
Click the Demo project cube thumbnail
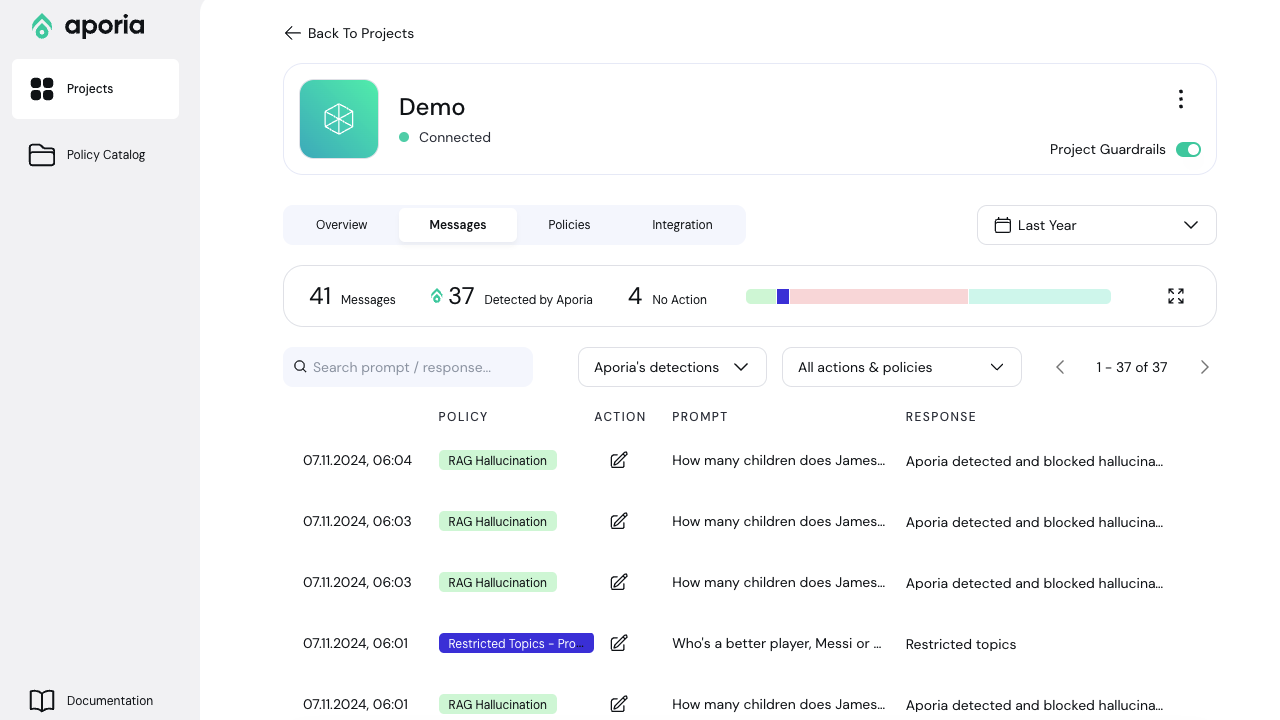point(339,119)
